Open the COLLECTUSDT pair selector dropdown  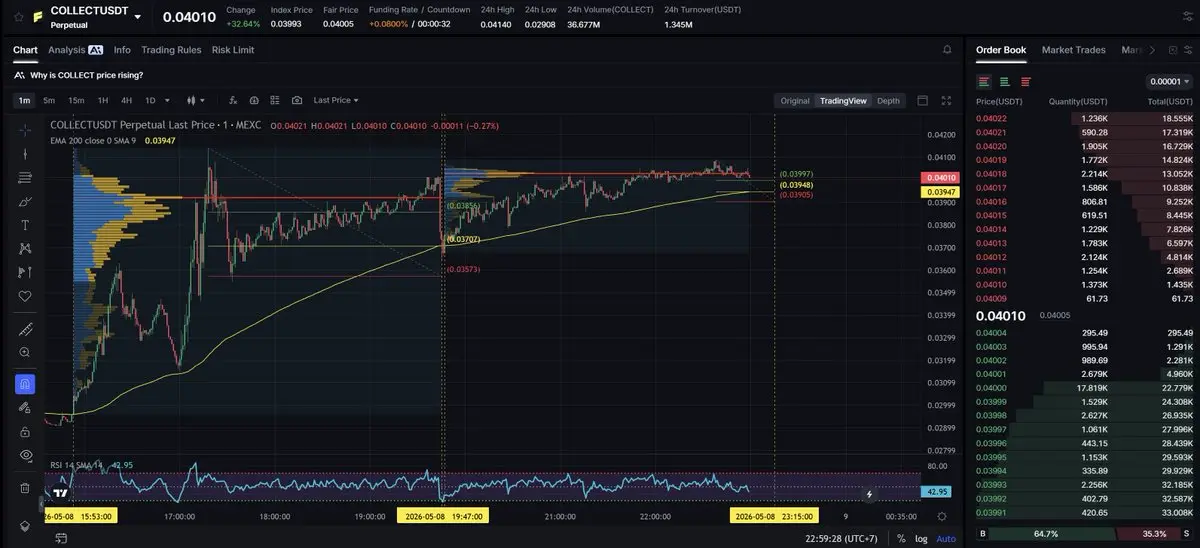(137, 17)
